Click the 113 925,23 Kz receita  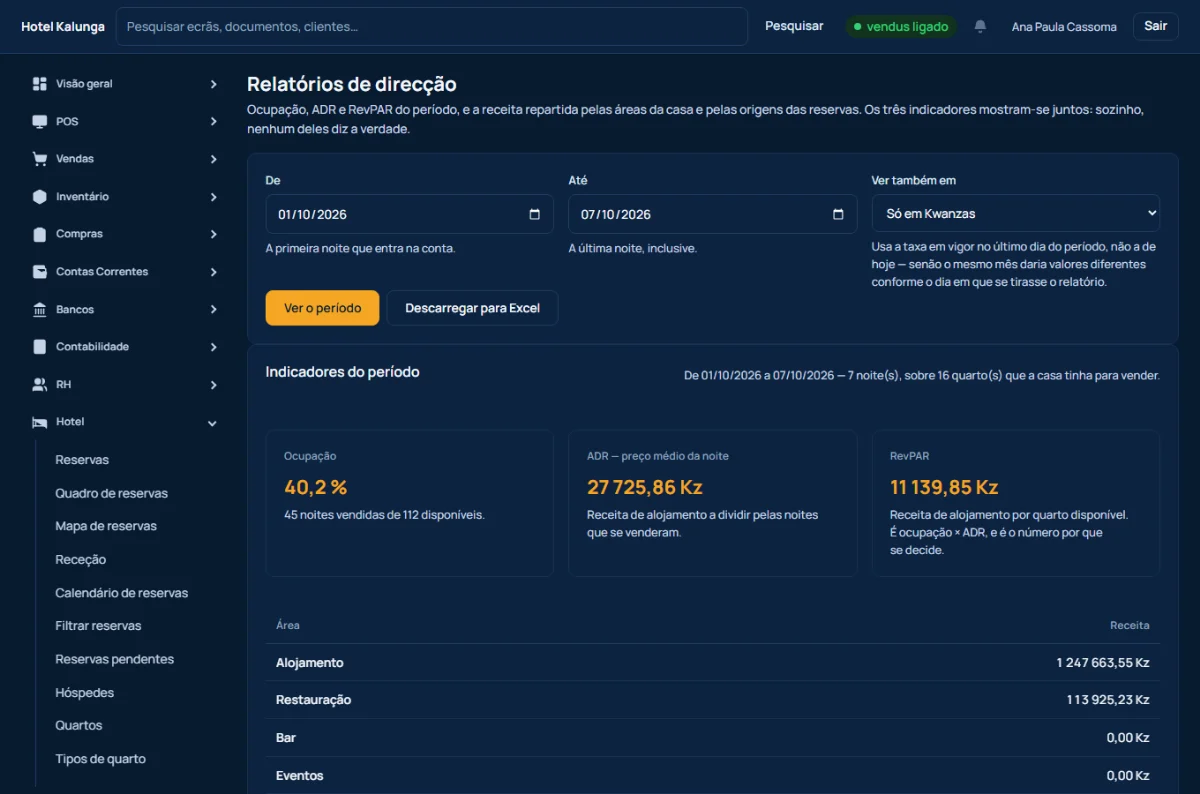(1108, 700)
